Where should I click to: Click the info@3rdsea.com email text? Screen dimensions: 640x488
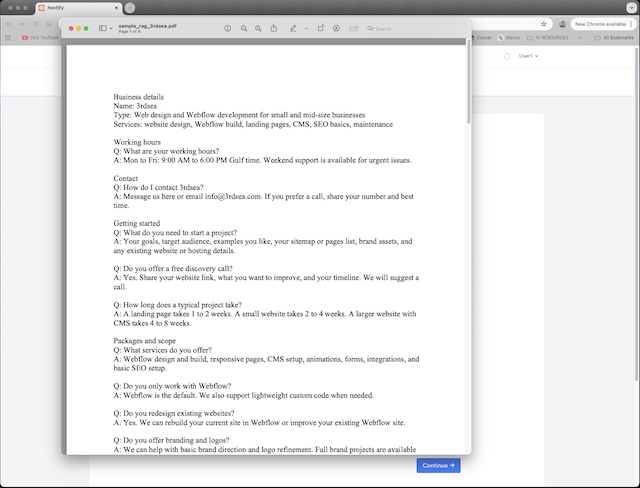click(x=233, y=196)
